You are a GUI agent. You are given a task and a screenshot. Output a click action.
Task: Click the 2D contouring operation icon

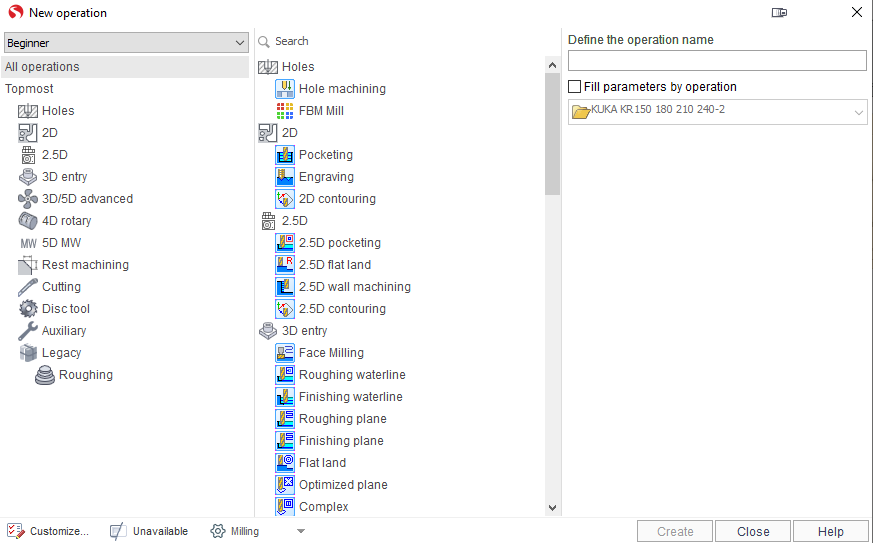[285, 199]
